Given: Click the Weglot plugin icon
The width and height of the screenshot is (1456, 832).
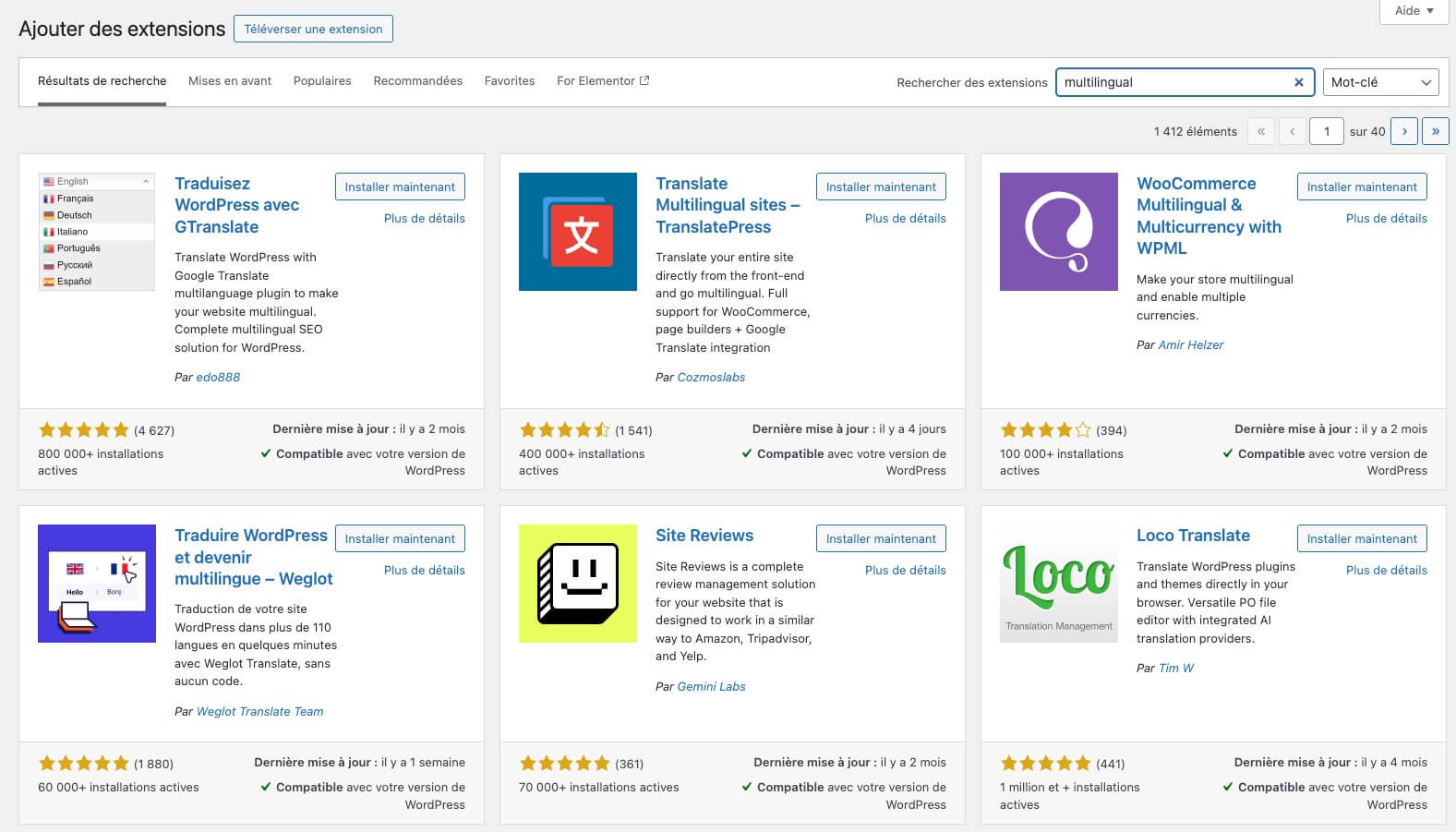Looking at the screenshot, I should 97,584.
